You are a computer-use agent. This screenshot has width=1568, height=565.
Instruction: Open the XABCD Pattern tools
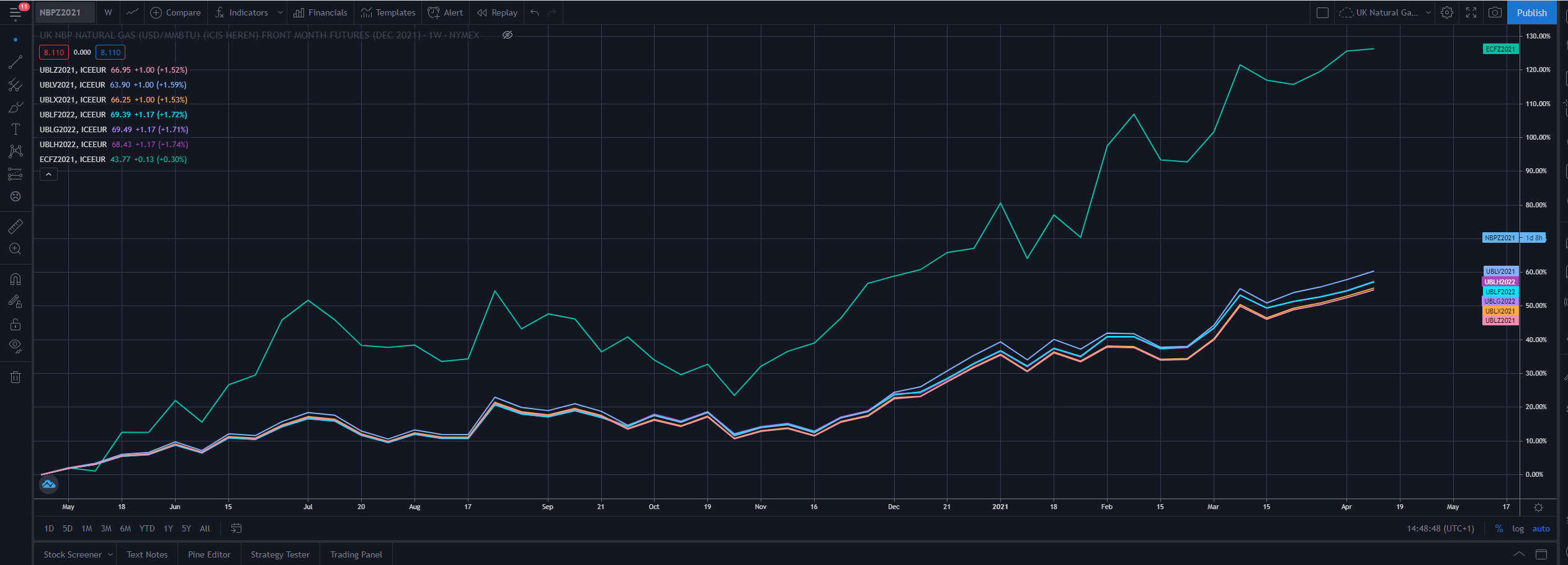pyautogui.click(x=16, y=151)
